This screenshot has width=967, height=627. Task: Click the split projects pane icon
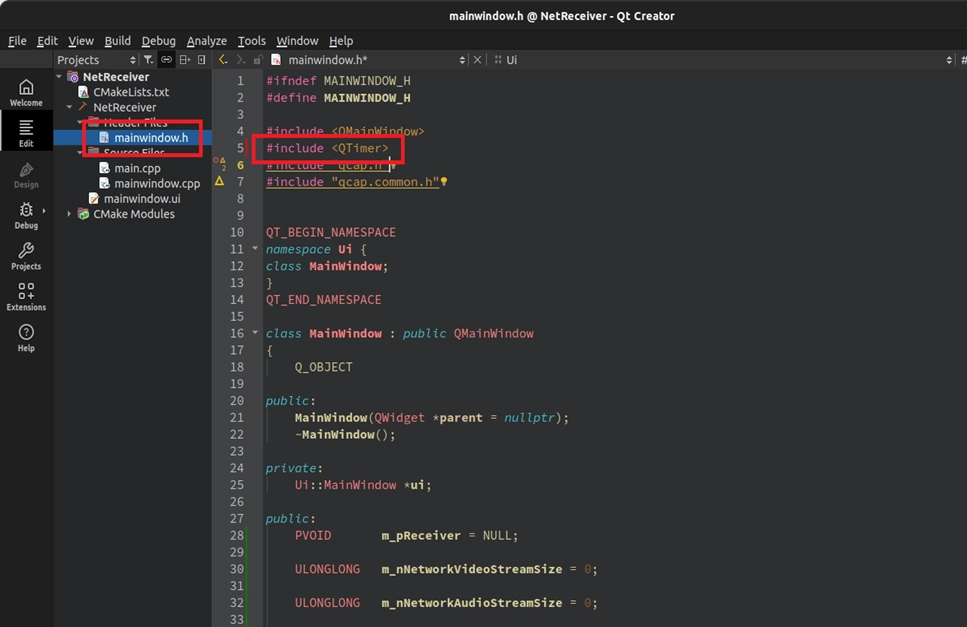(x=184, y=60)
